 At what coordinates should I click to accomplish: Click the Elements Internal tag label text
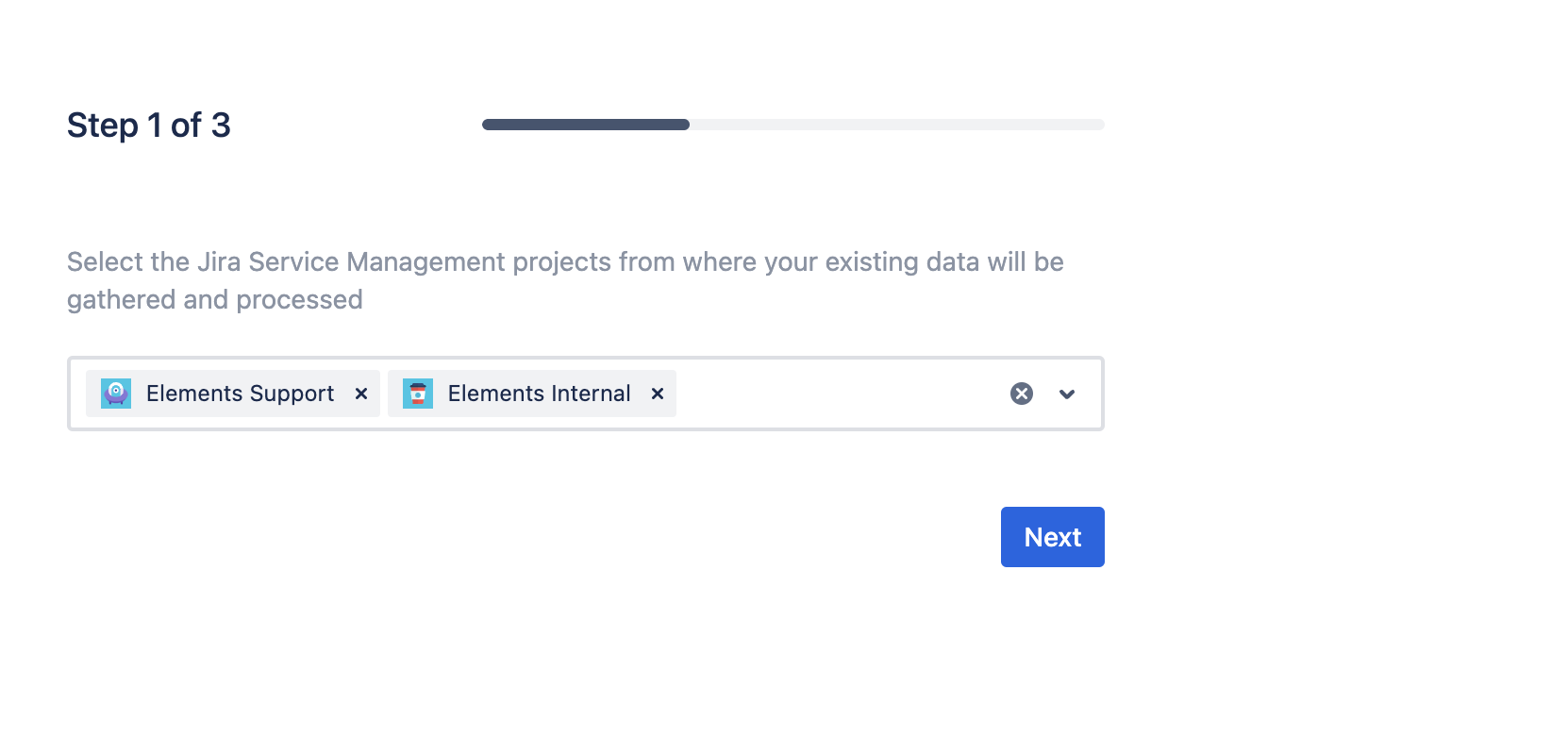539,394
